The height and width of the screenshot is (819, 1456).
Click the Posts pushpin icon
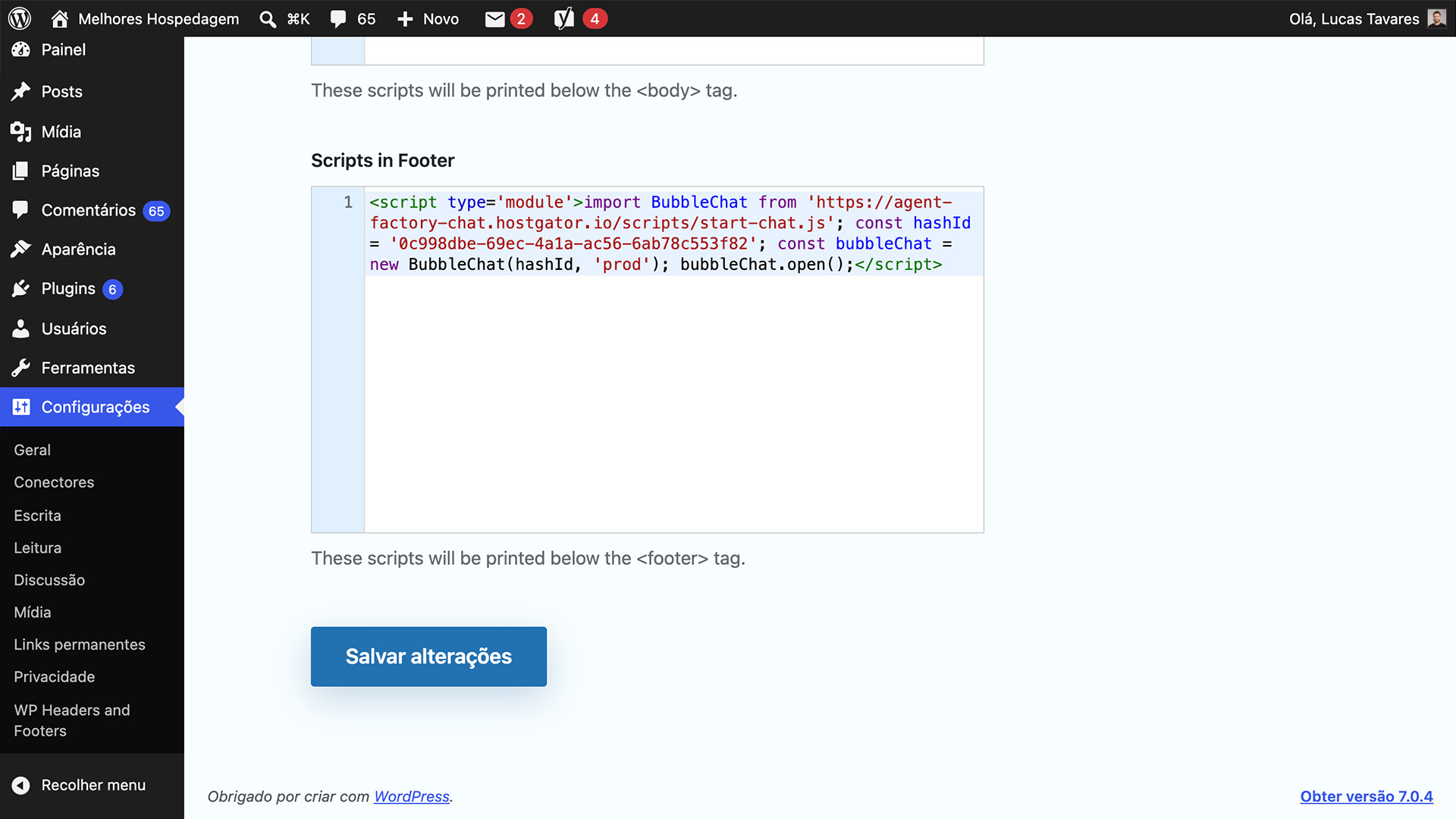[21, 91]
